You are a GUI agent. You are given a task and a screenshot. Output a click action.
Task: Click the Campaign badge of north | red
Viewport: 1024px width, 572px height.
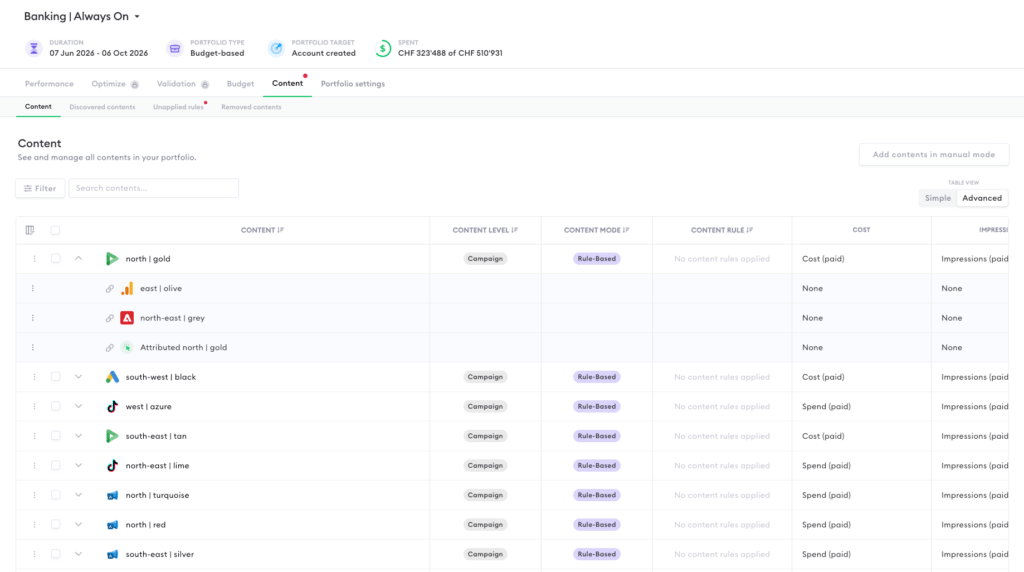tap(485, 524)
